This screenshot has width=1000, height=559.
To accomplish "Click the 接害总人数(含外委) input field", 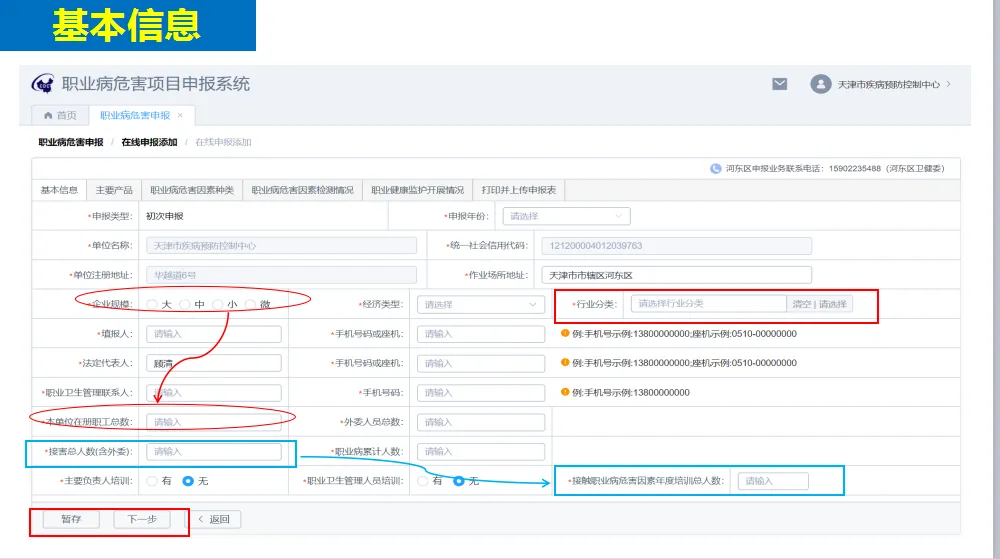I will tap(214, 451).
